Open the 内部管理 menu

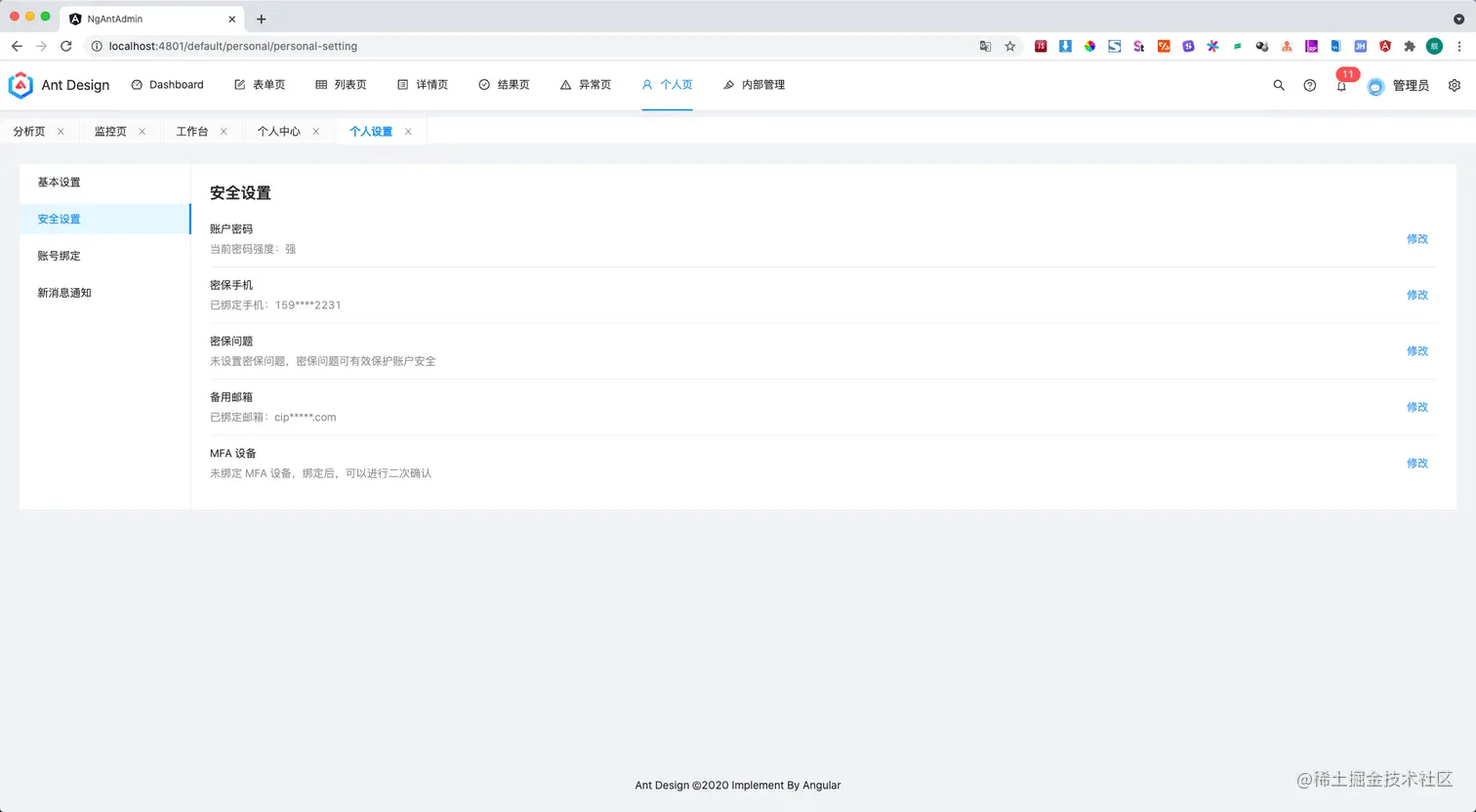pyautogui.click(x=754, y=85)
